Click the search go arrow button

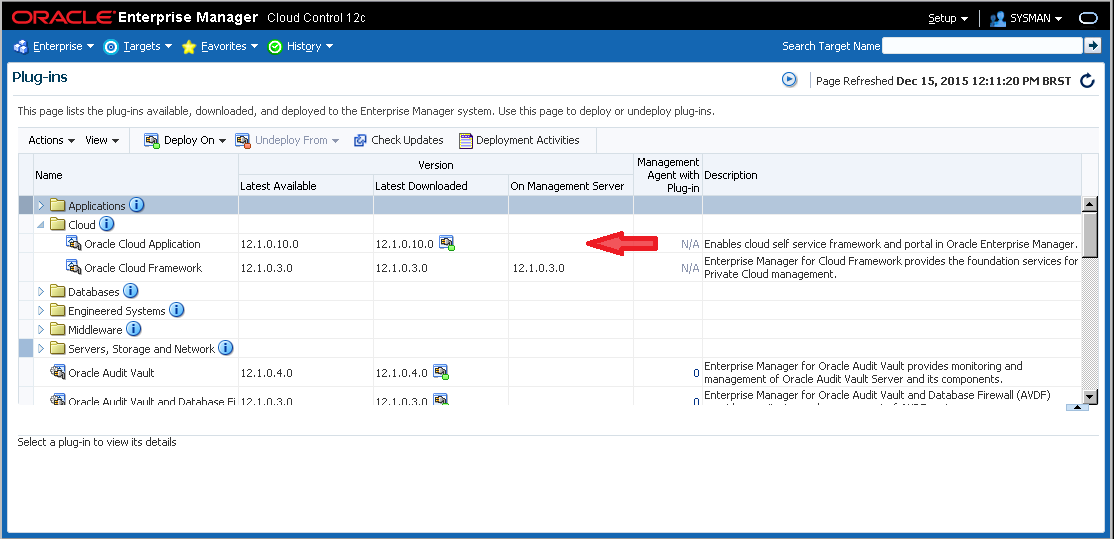tap(1092, 46)
